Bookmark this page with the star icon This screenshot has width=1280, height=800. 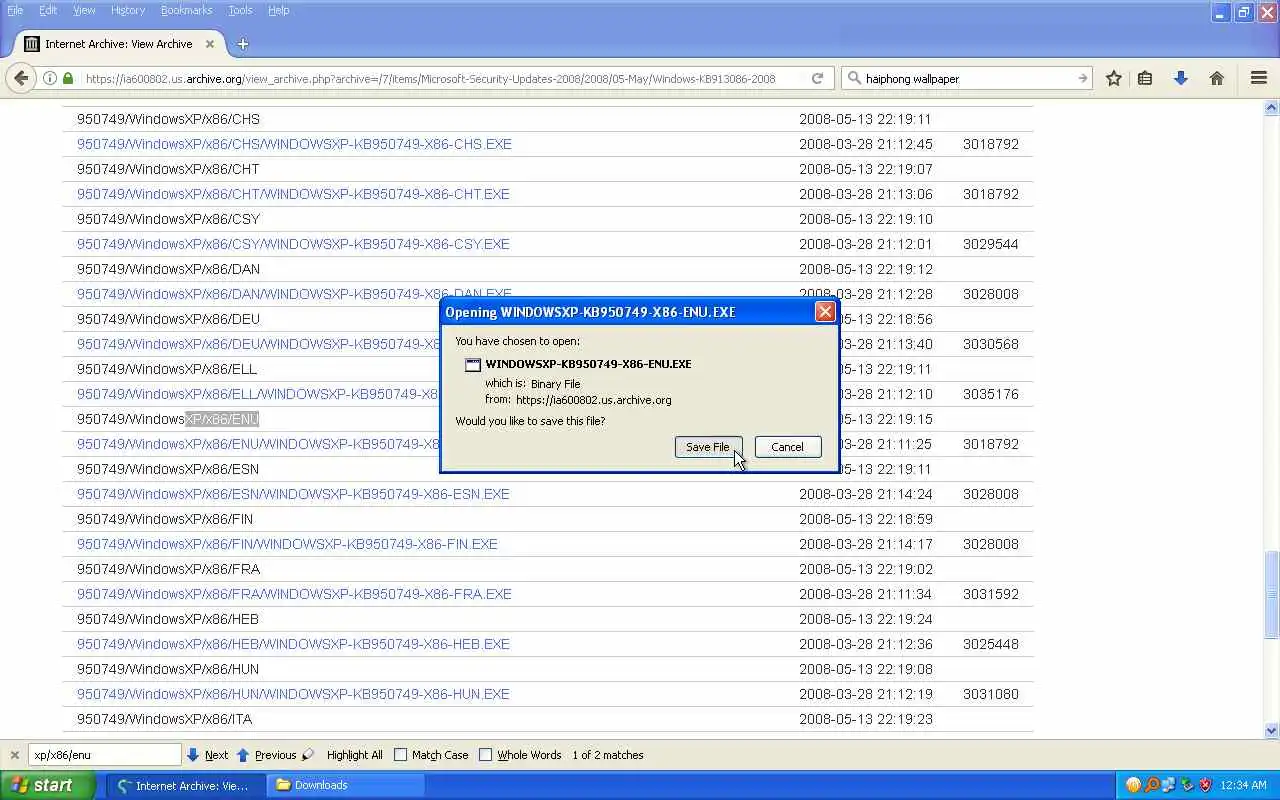pos(1113,78)
